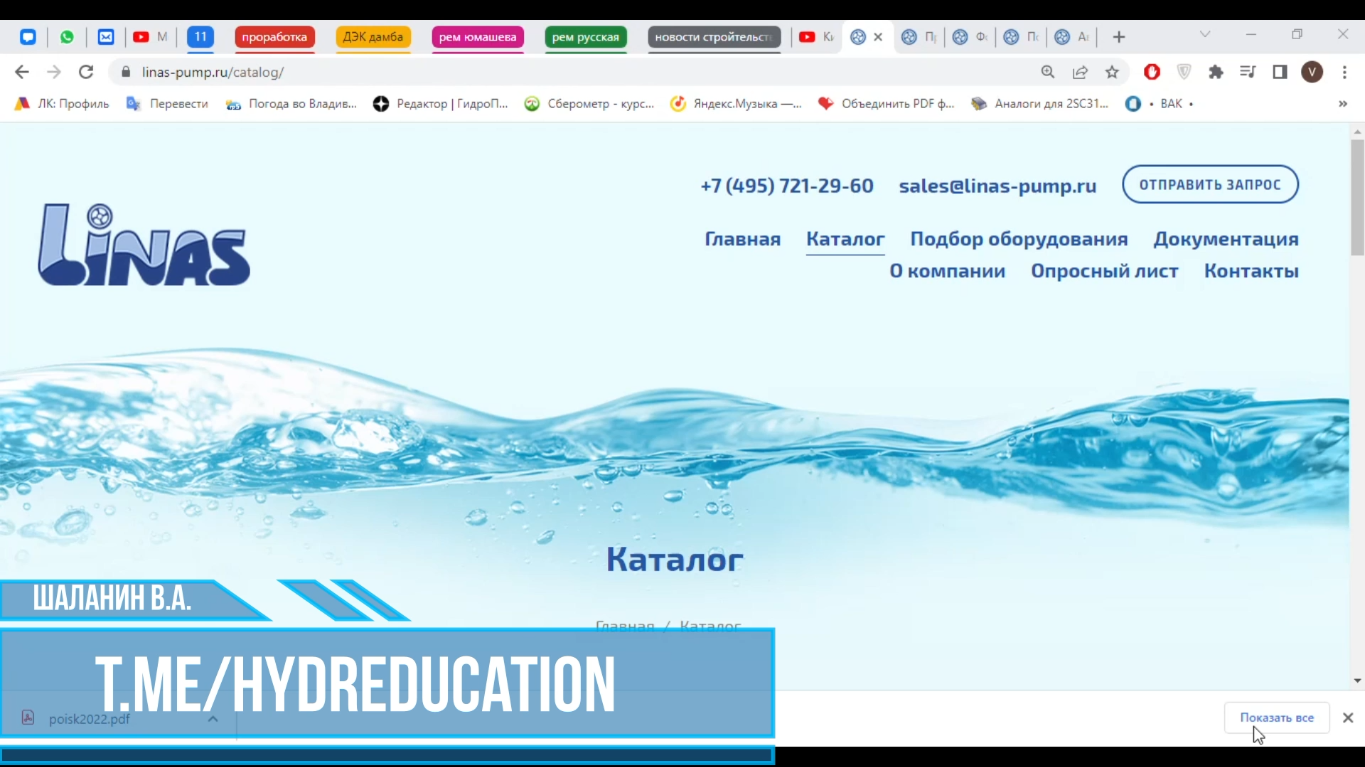Go back to the previous page
This screenshot has width=1365, height=767.
coord(22,72)
